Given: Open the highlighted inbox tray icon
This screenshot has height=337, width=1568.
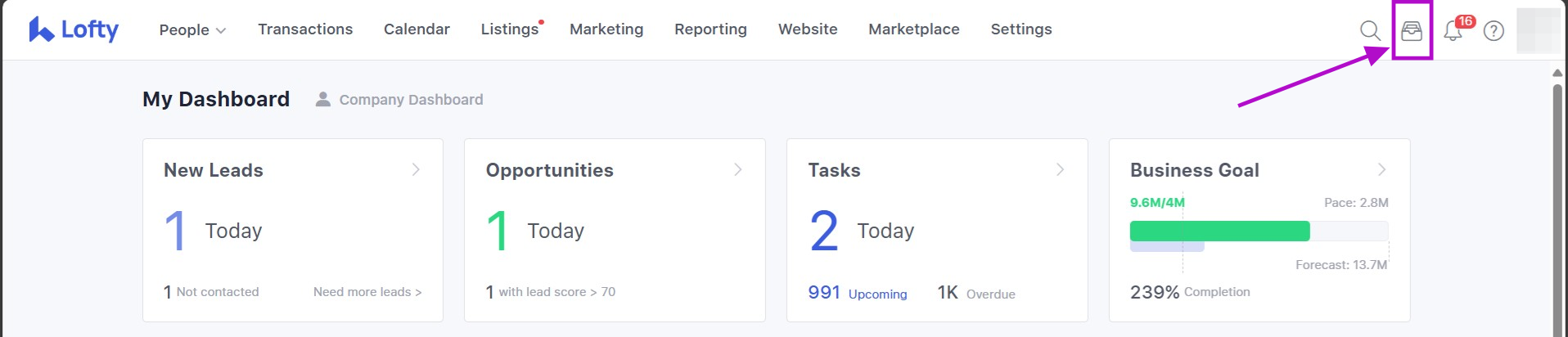Looking at the screenshot, I should (x=1412, y=31).
